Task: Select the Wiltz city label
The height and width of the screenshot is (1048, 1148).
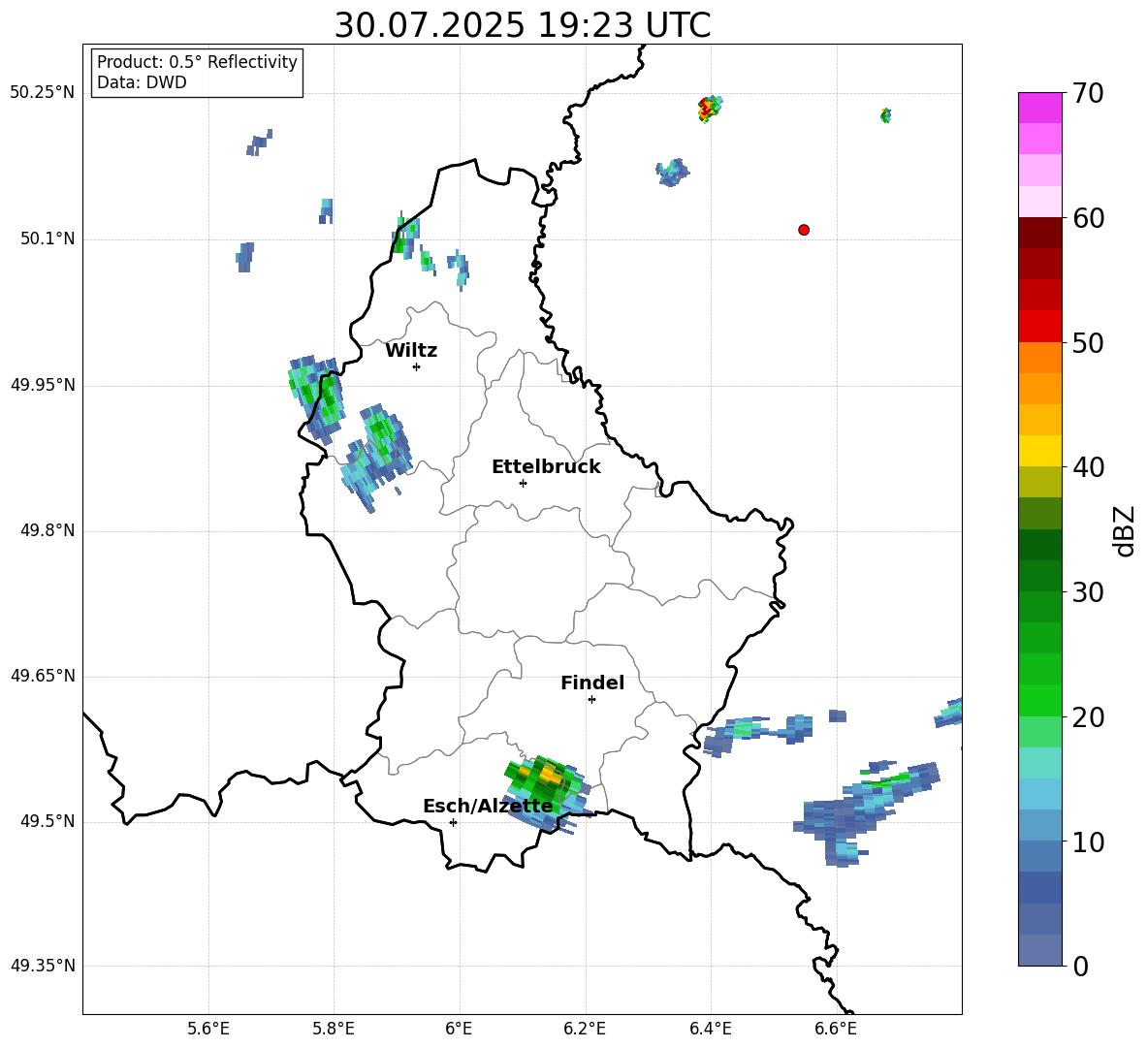Action: (411, 351)
